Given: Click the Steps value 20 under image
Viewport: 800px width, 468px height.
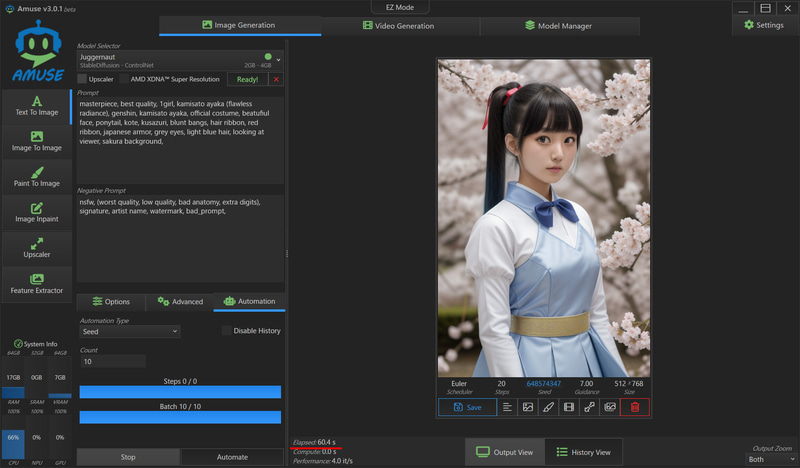Looking at the screenshot, I should tap(502, 383).
